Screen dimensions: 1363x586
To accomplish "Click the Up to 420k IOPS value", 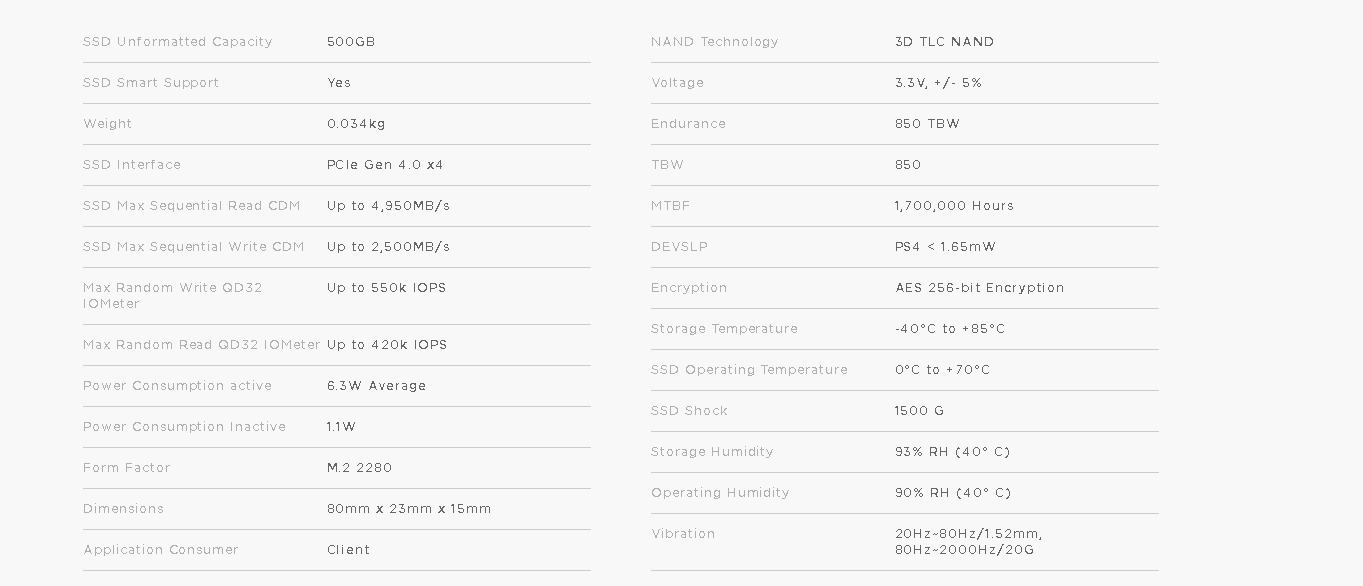I will (387, 345).
